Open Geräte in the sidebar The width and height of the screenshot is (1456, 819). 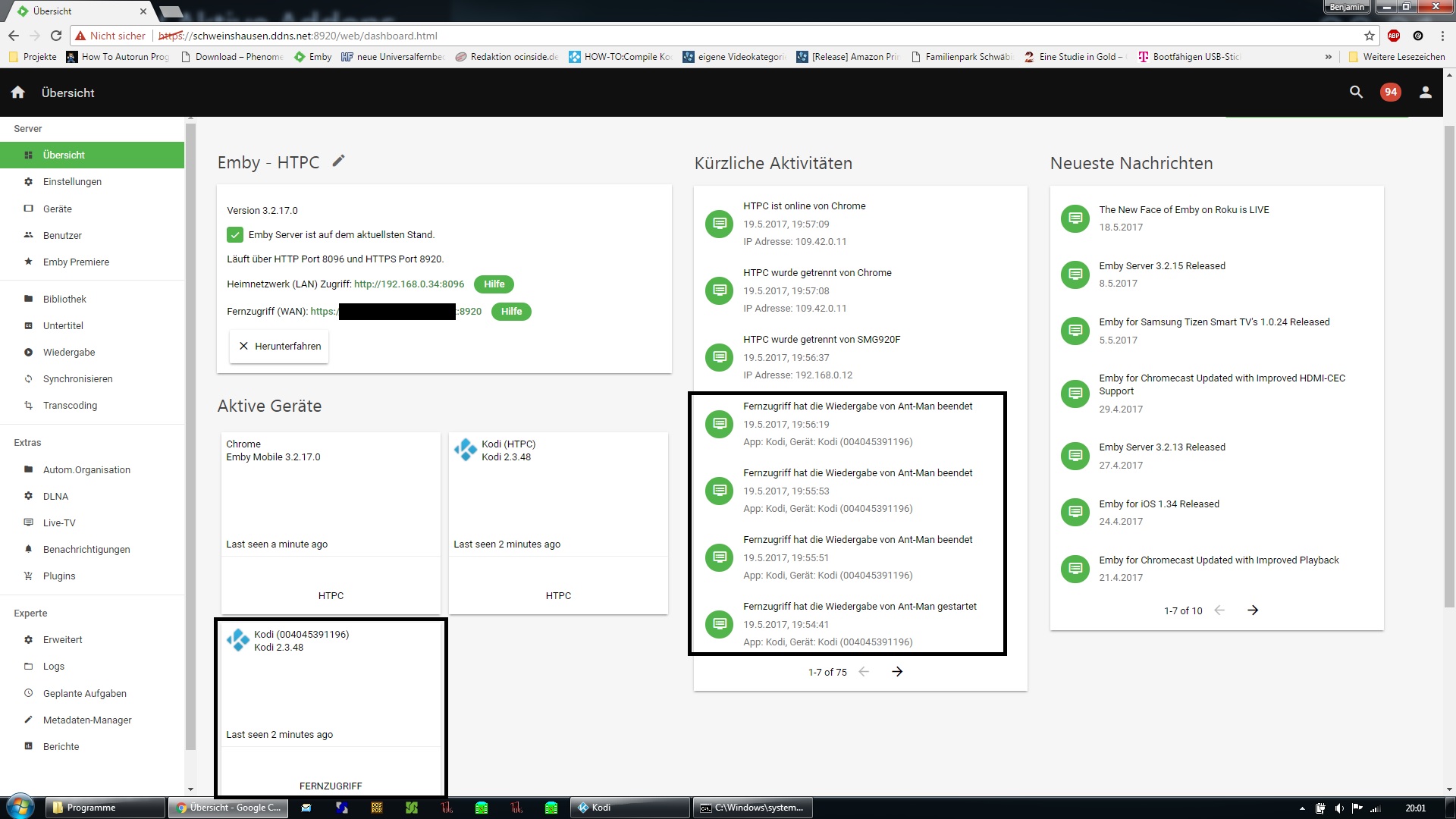click(92, 209)
